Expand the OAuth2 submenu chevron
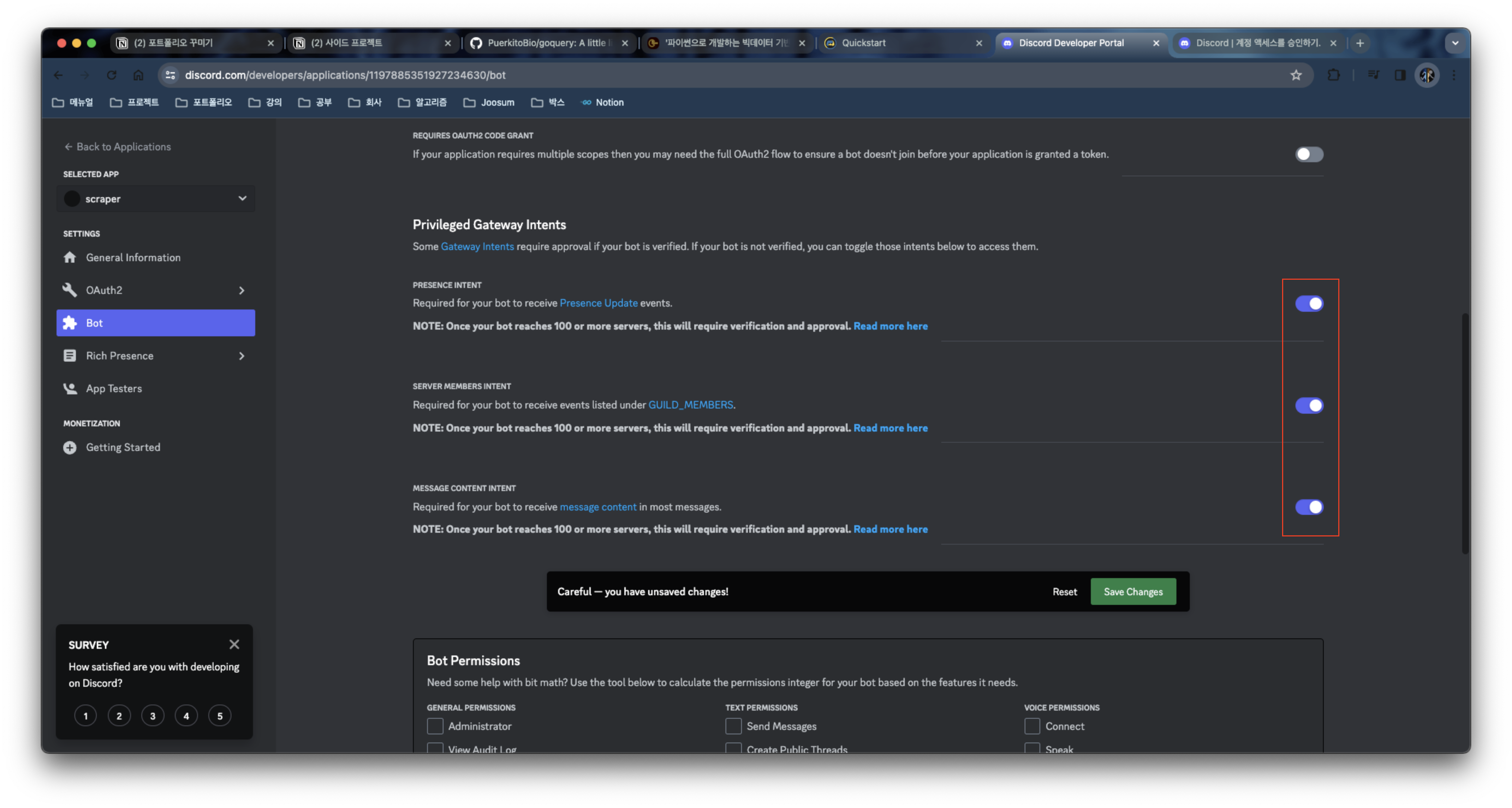 point(241,291)
